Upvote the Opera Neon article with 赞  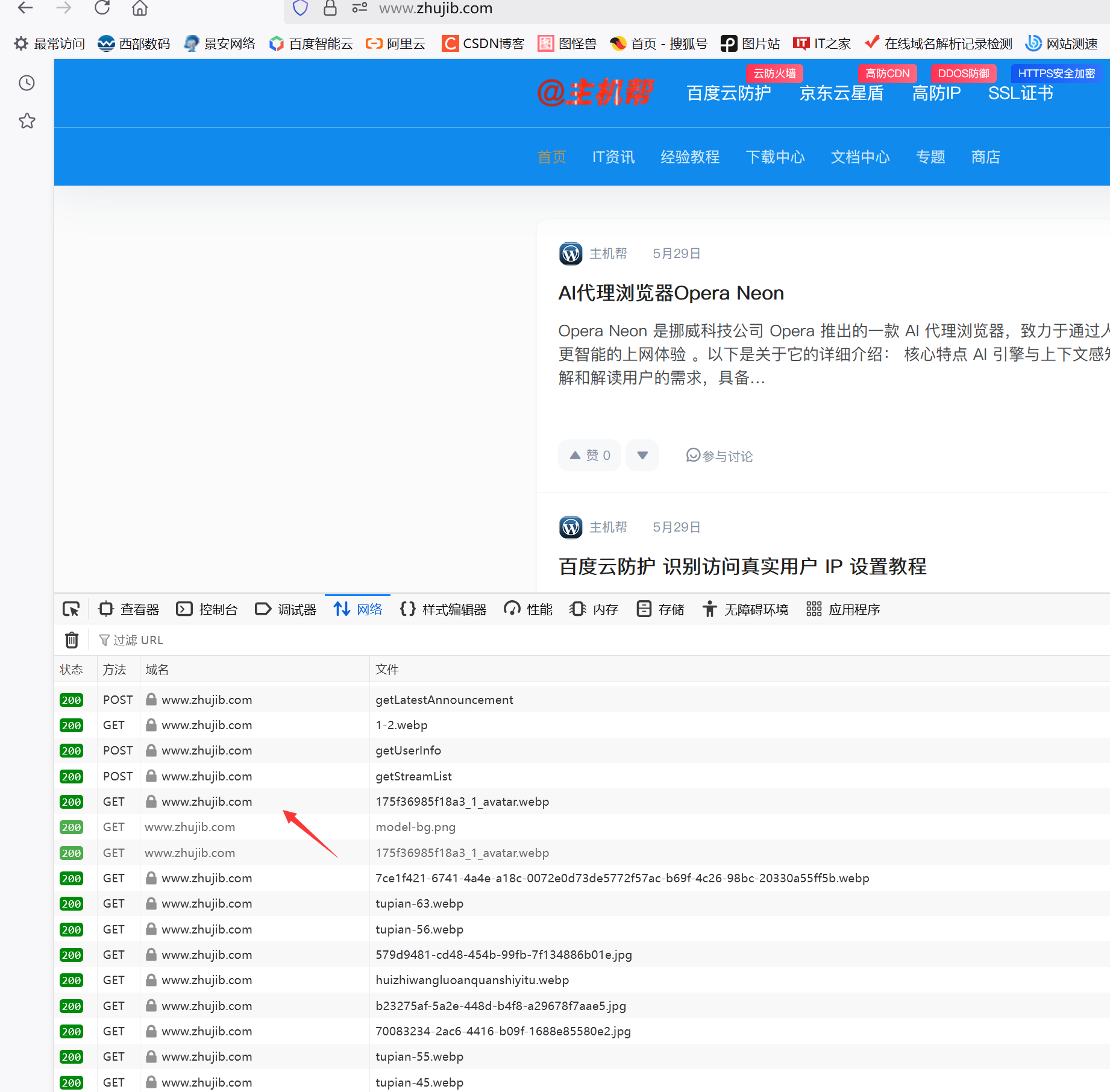point(589,456)
